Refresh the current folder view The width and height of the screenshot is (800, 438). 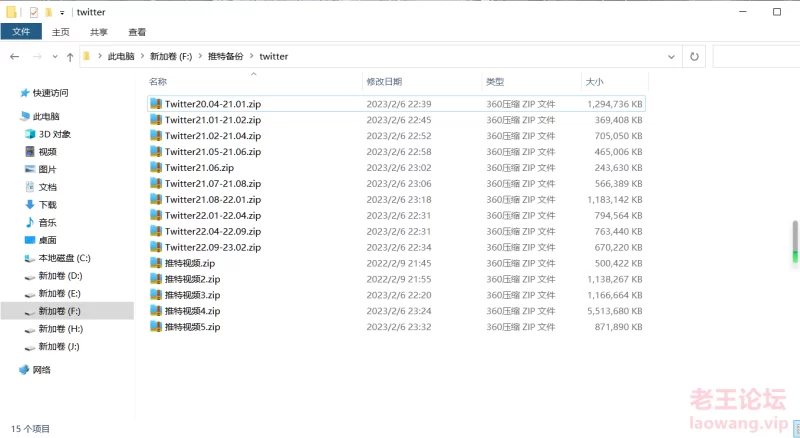(x=694, y=57)
